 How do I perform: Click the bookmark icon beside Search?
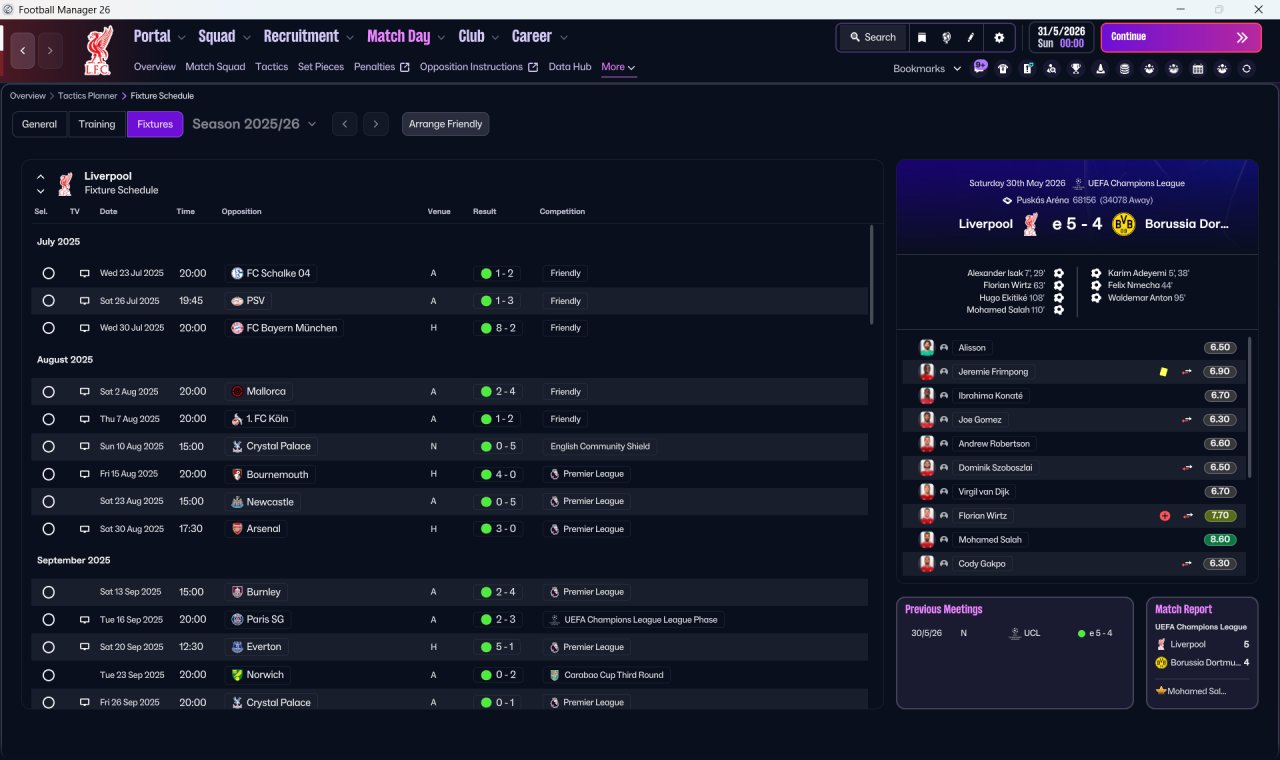point(922,37)
